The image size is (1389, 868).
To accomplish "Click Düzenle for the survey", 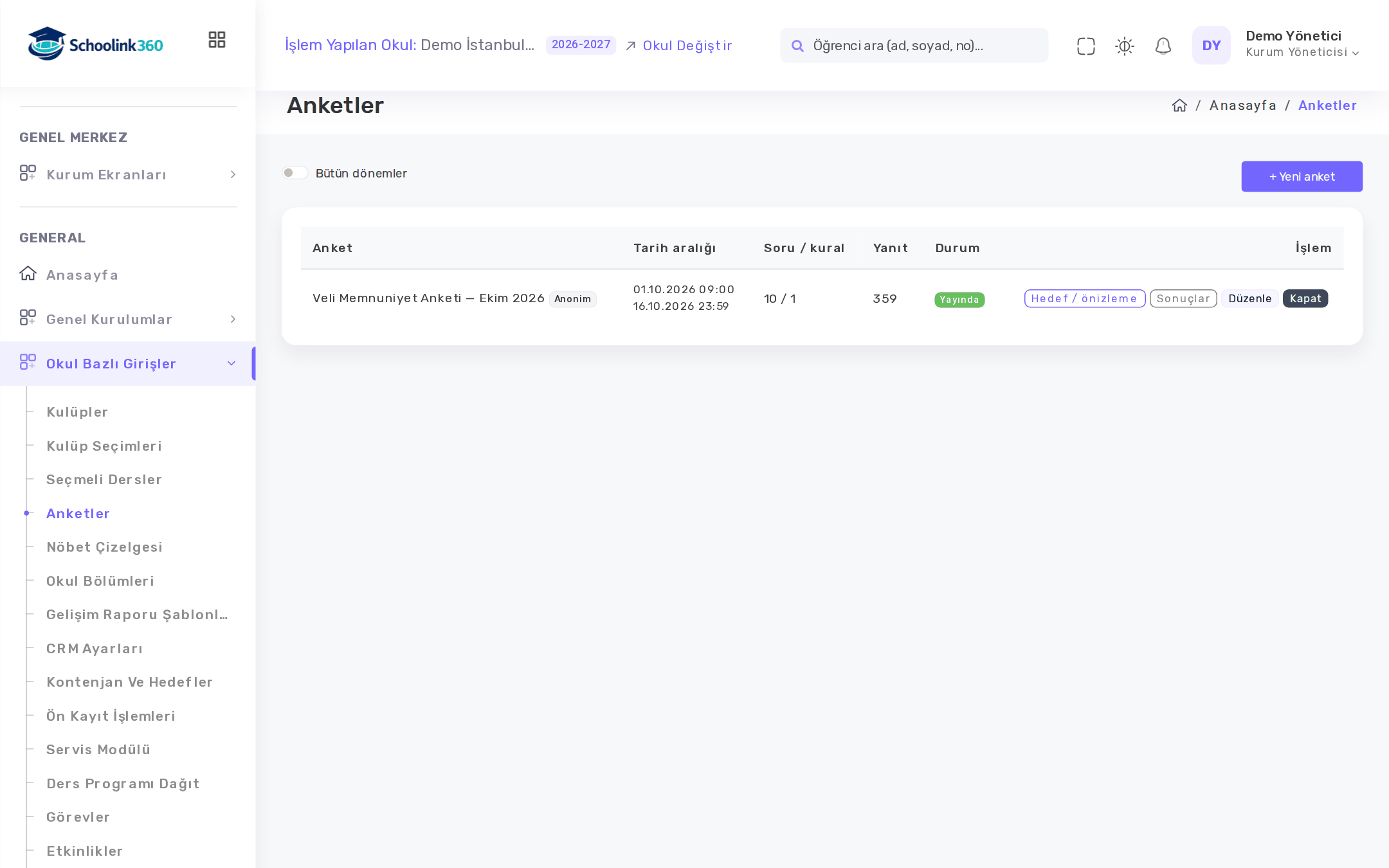I will (1249, 298).
